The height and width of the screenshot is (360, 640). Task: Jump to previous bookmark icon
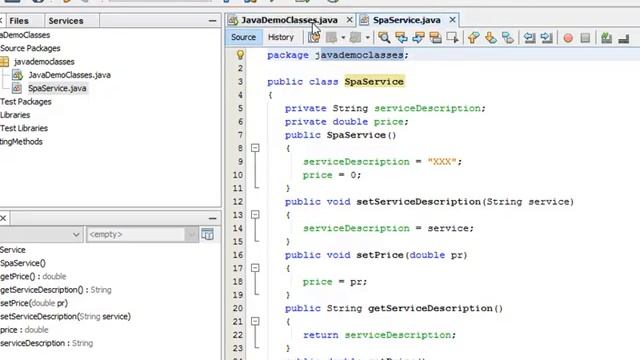[x=473, y=38]
